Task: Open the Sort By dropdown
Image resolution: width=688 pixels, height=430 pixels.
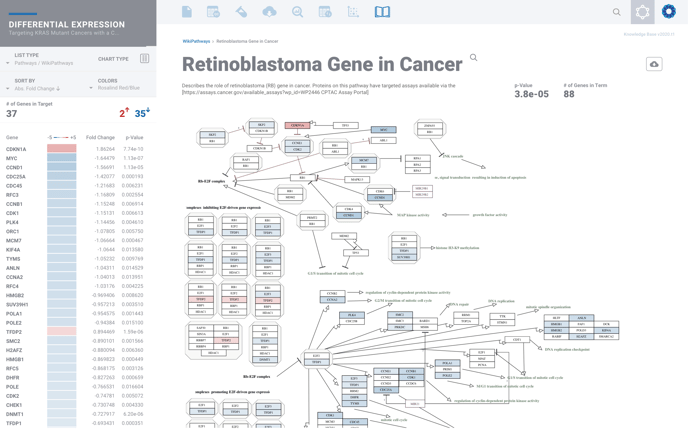Action: pyautogui.click(x=35, y=85)
